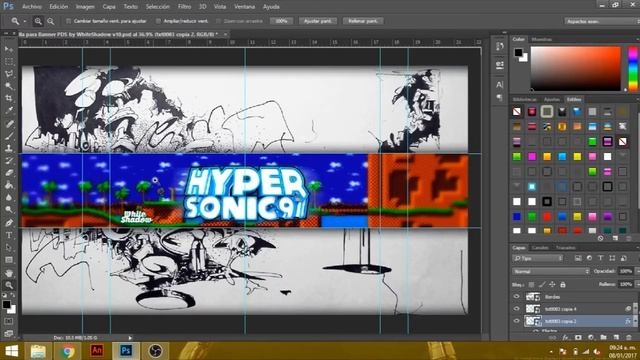
Task: Select the Move tool
Action: (9, 49)
